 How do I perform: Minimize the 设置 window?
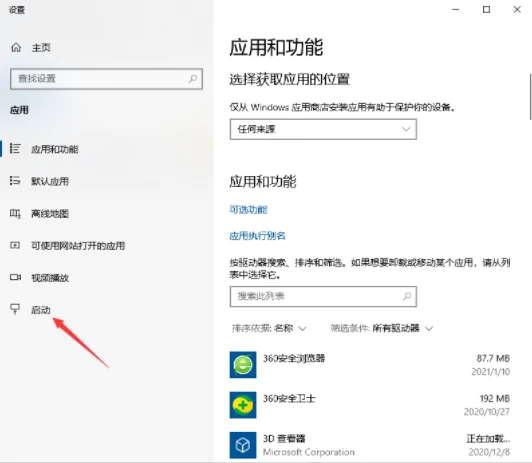(x=456, y=9)
